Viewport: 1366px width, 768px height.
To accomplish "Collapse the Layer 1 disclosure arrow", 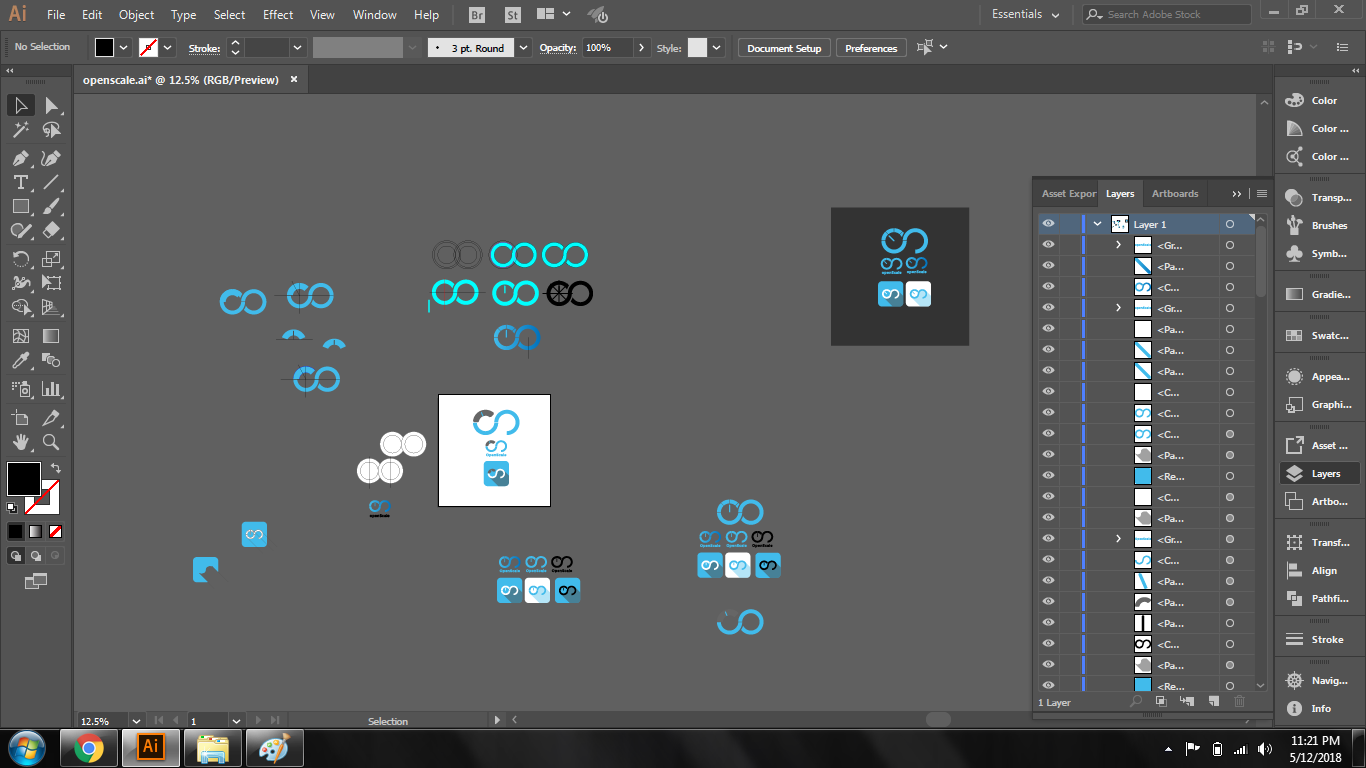I will point(1097,224).
